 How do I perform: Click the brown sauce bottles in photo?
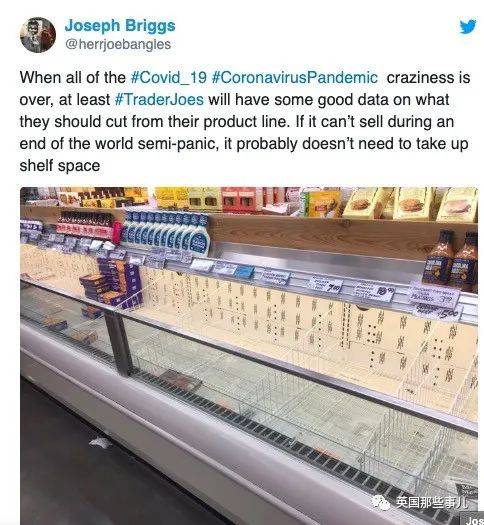(x=451, y=260)
